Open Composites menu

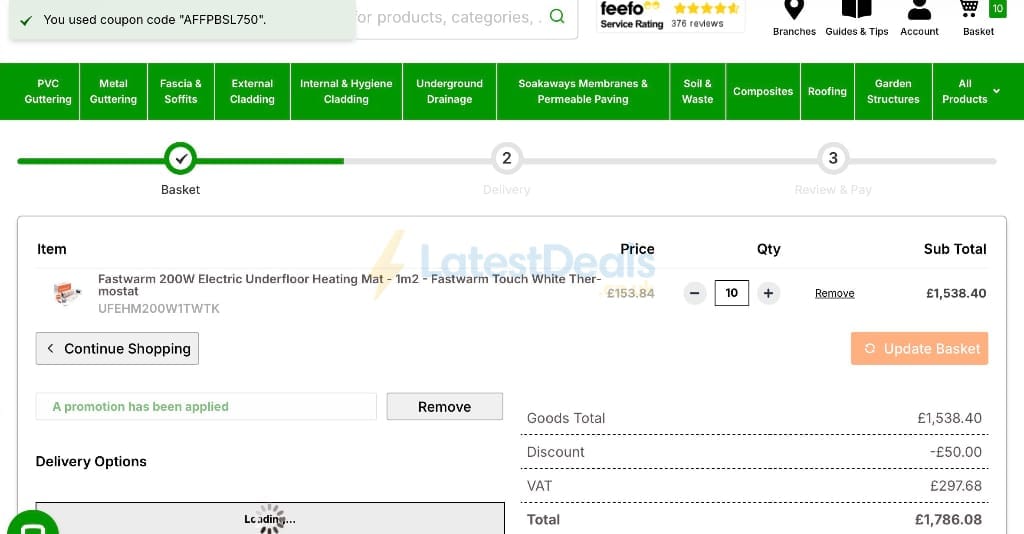click(x=763, y=91)
